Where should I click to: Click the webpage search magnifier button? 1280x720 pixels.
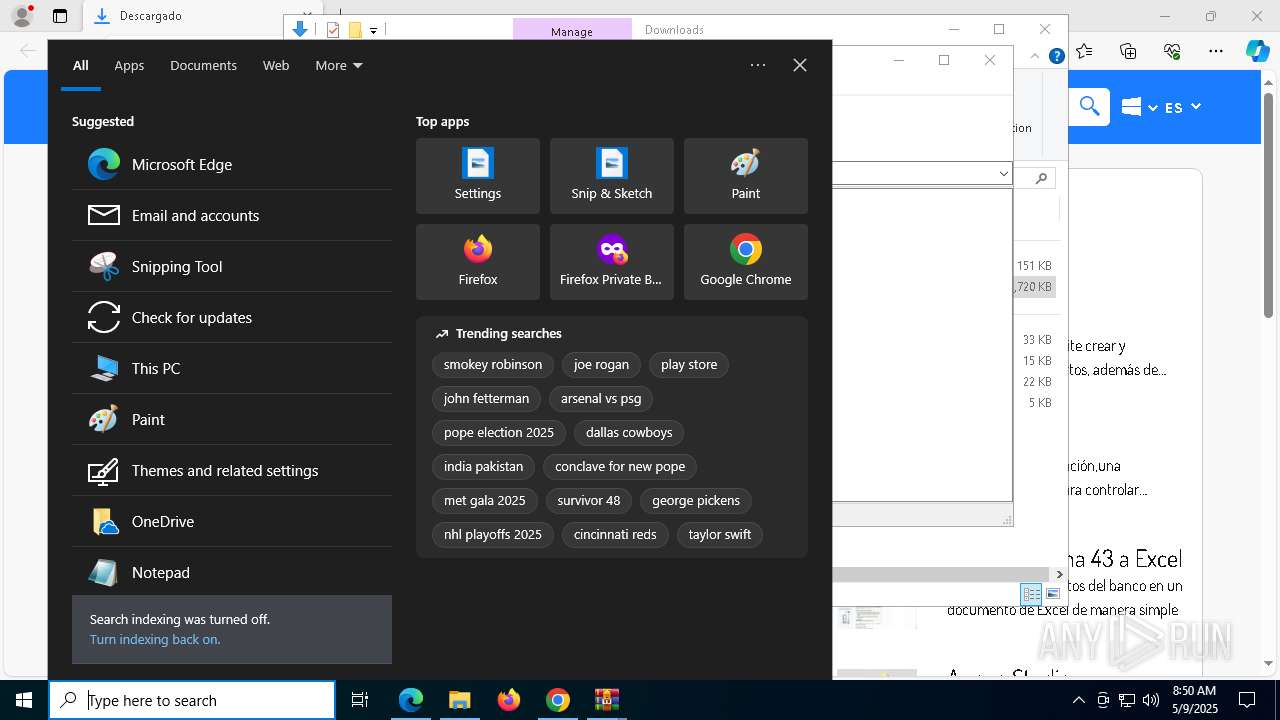(x=1089, y=106)
